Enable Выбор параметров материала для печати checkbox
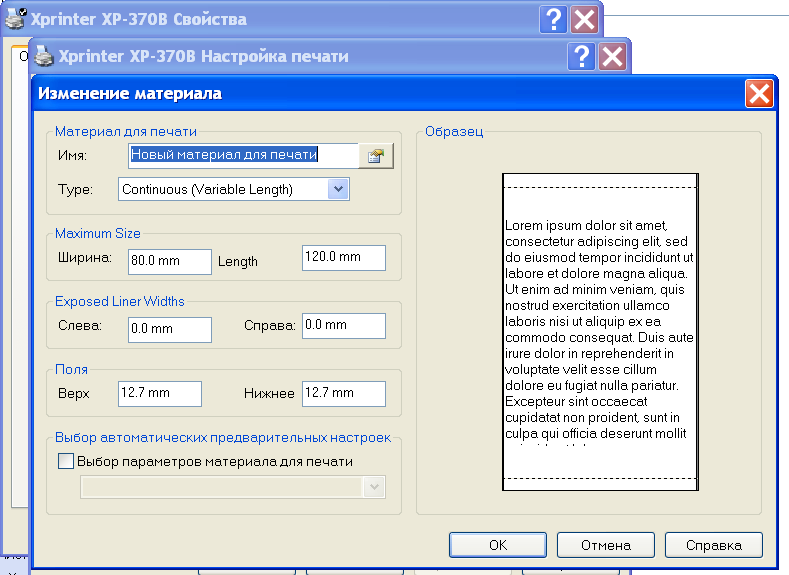Viewport: 789px width, 575px height. click(x=67, y=461)
